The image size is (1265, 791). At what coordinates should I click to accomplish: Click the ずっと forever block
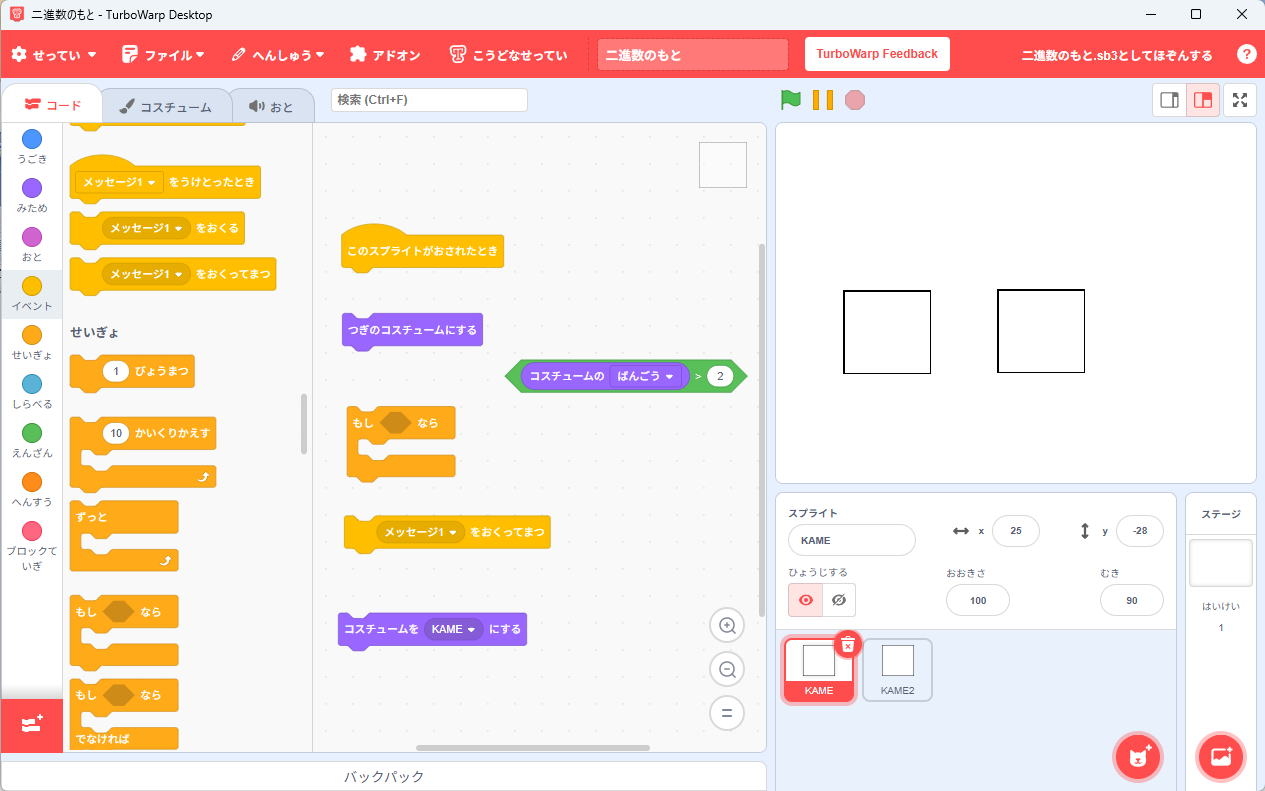pyautogui.click(x=124, y=536)
